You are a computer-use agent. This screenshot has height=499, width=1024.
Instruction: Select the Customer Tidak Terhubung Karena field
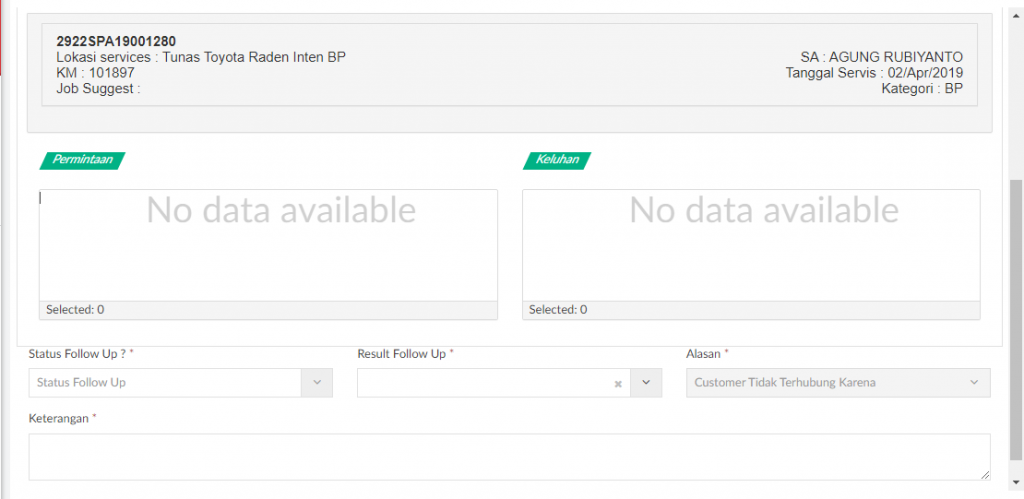[838, 383]
